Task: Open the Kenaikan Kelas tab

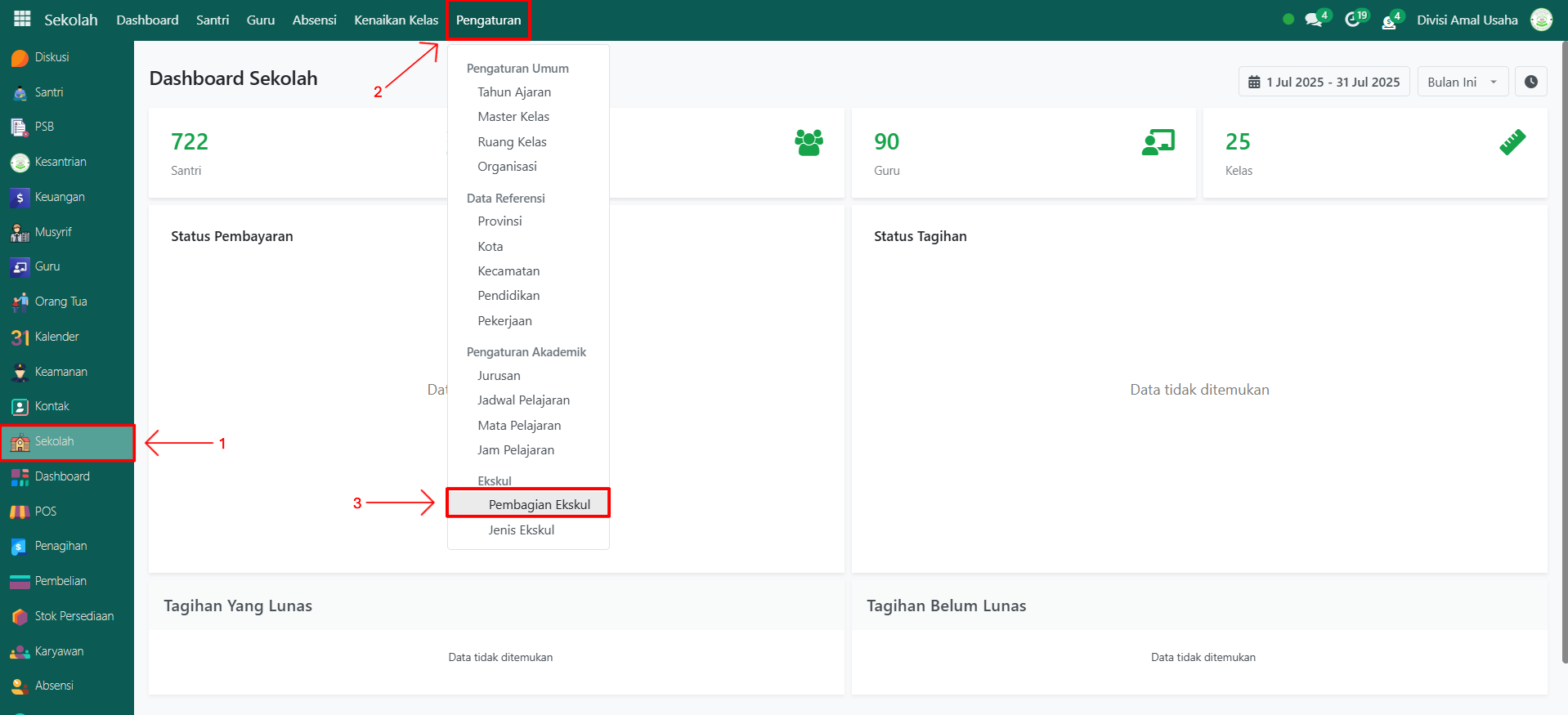Action: (x=396, y=20)
